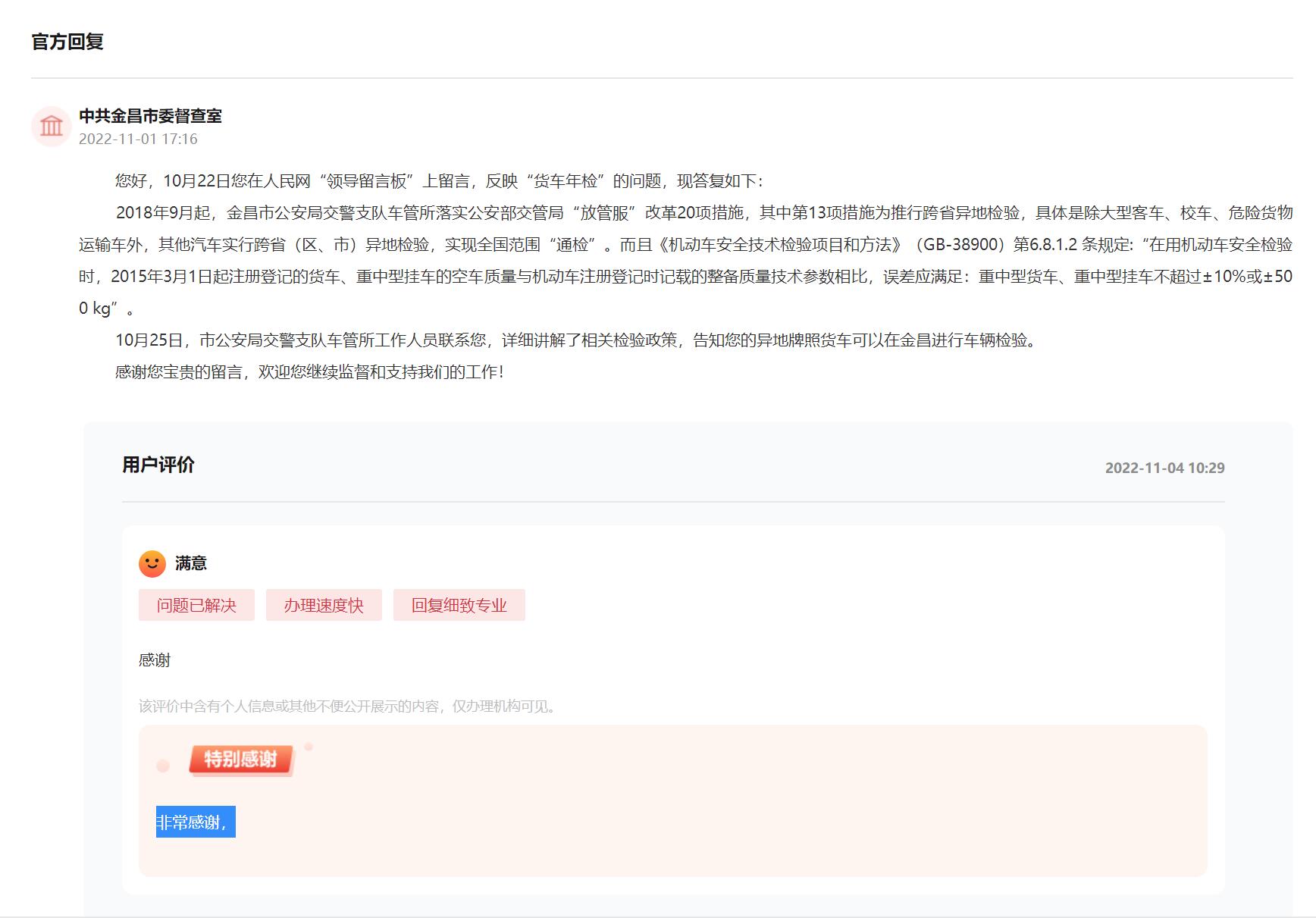
Task: Select the 问题已解决 tag
Action: pos(196,605)
